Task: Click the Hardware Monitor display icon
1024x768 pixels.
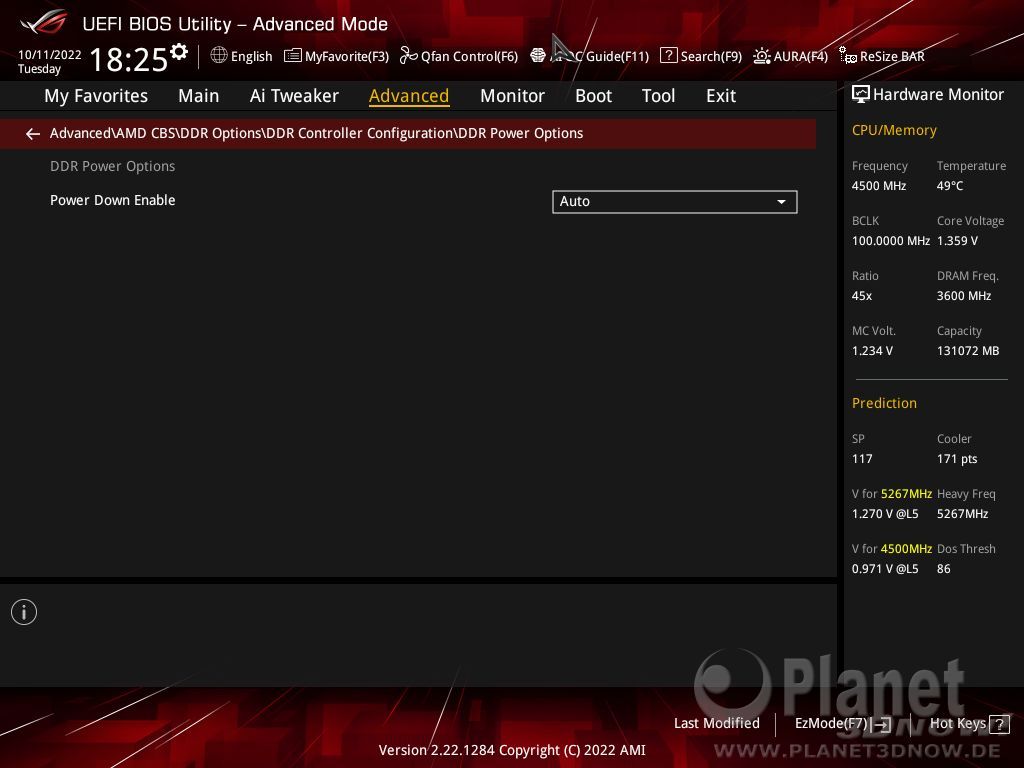Action: point(861,95)
